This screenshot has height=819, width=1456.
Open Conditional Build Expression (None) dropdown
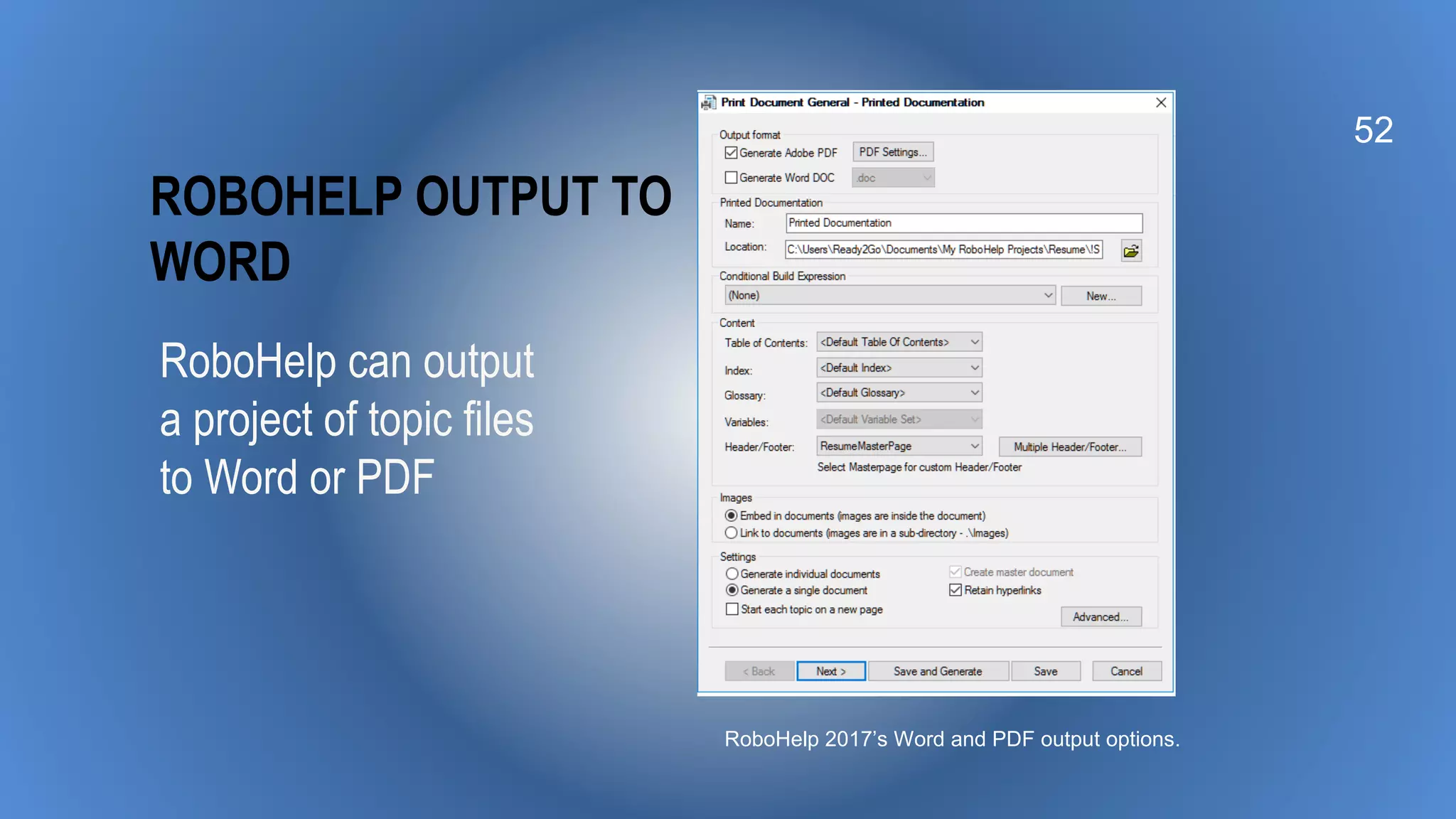[x=890, y=296]
